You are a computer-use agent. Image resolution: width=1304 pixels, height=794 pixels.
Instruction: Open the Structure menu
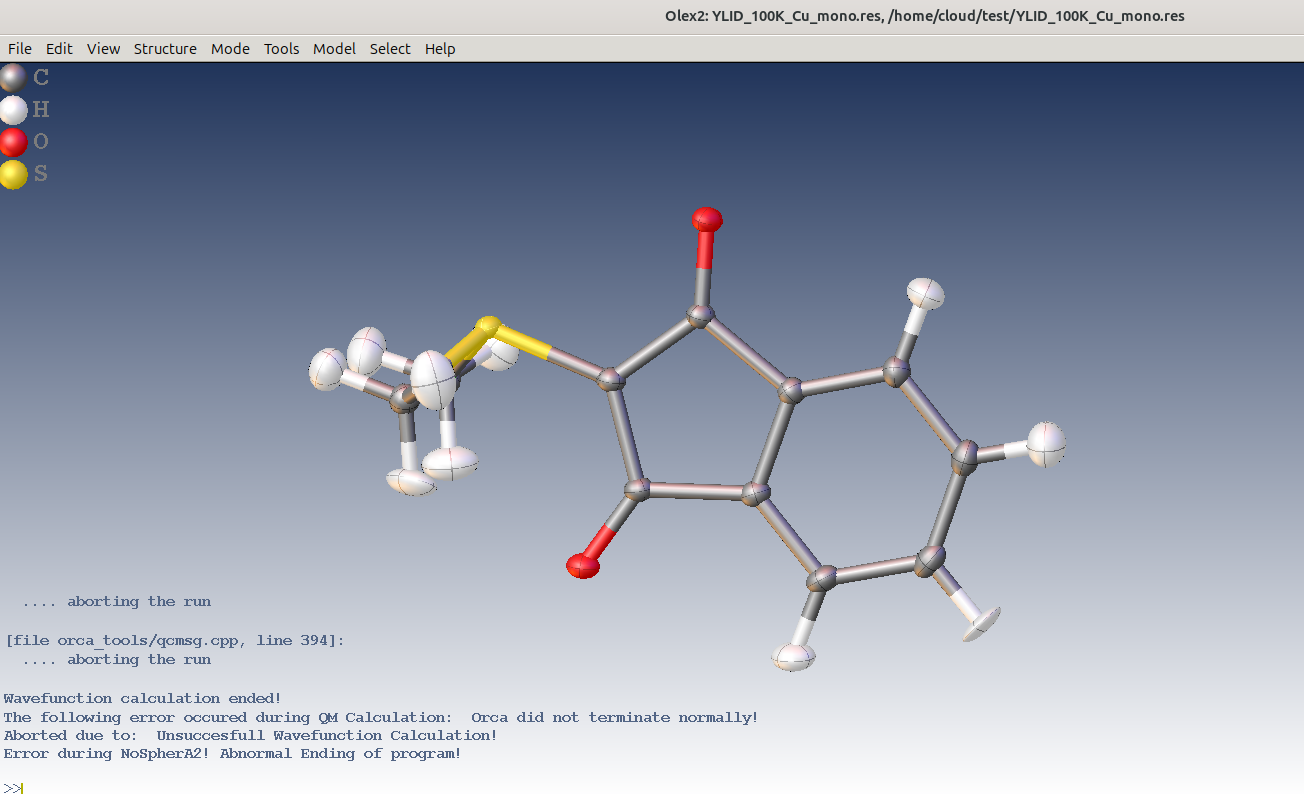(x=165, y=49)
